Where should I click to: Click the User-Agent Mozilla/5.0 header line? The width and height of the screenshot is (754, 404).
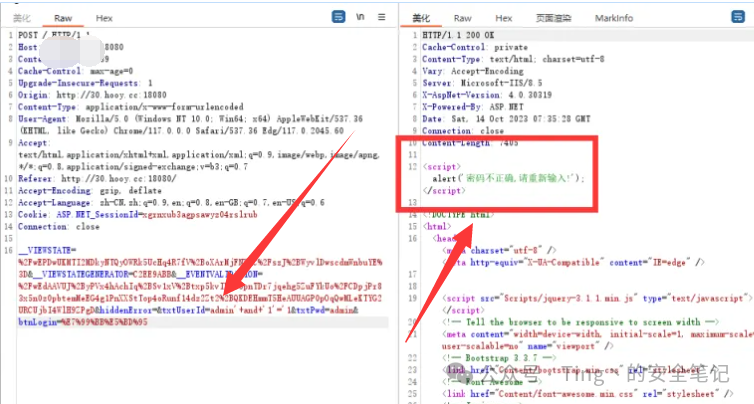coord(190,119)
